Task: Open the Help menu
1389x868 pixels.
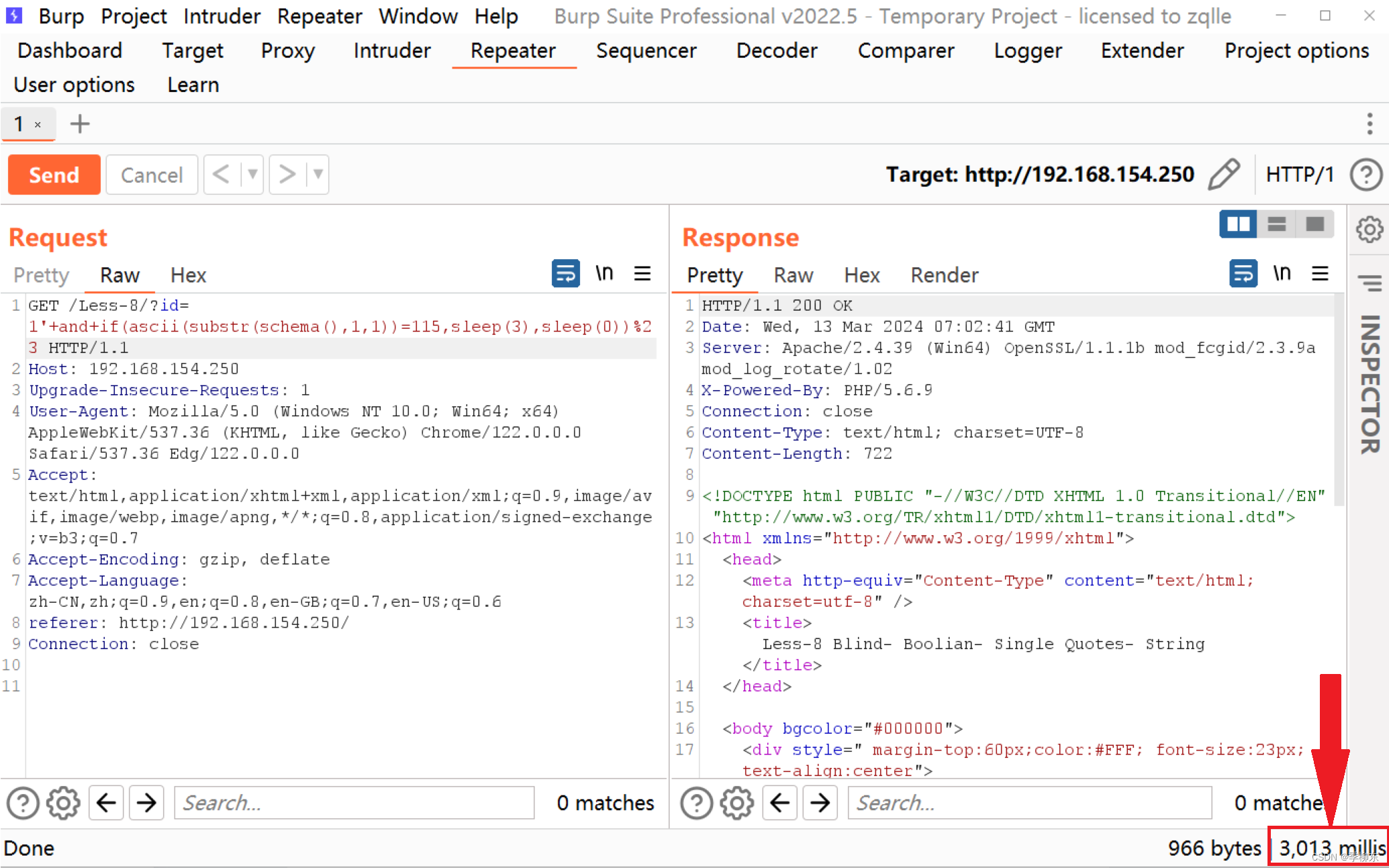Action: (496, 16)
